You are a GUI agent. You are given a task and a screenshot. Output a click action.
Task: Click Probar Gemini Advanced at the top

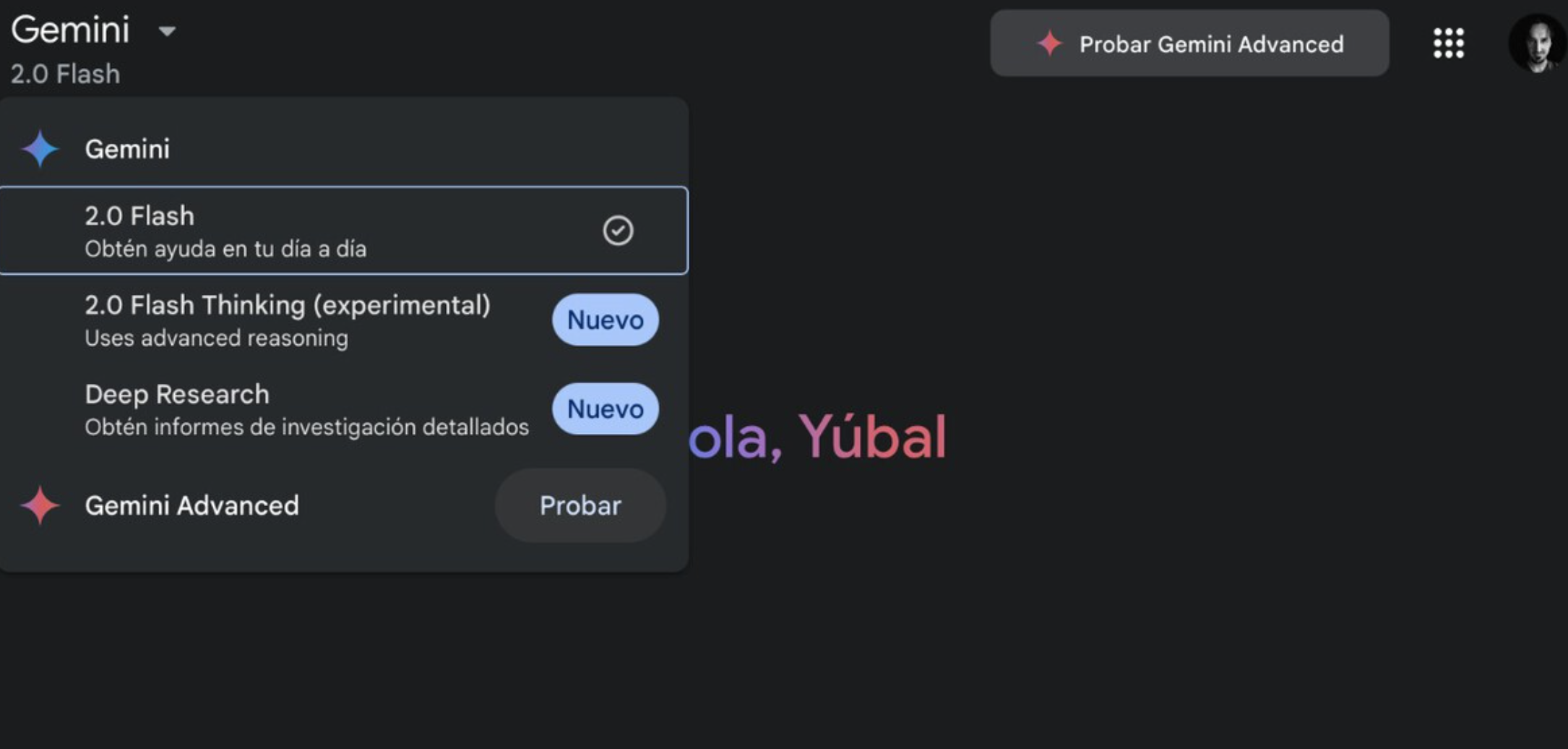(x=1189, y=43)
